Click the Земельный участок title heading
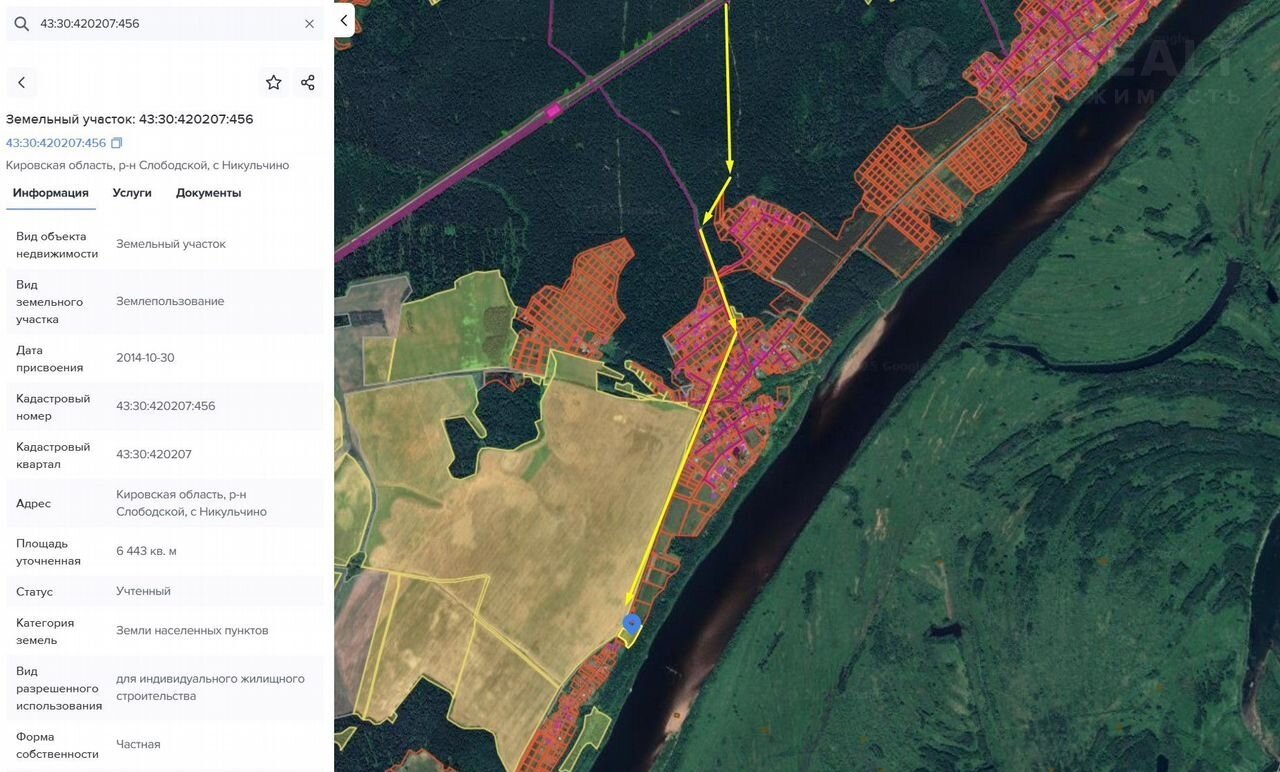 130,119
